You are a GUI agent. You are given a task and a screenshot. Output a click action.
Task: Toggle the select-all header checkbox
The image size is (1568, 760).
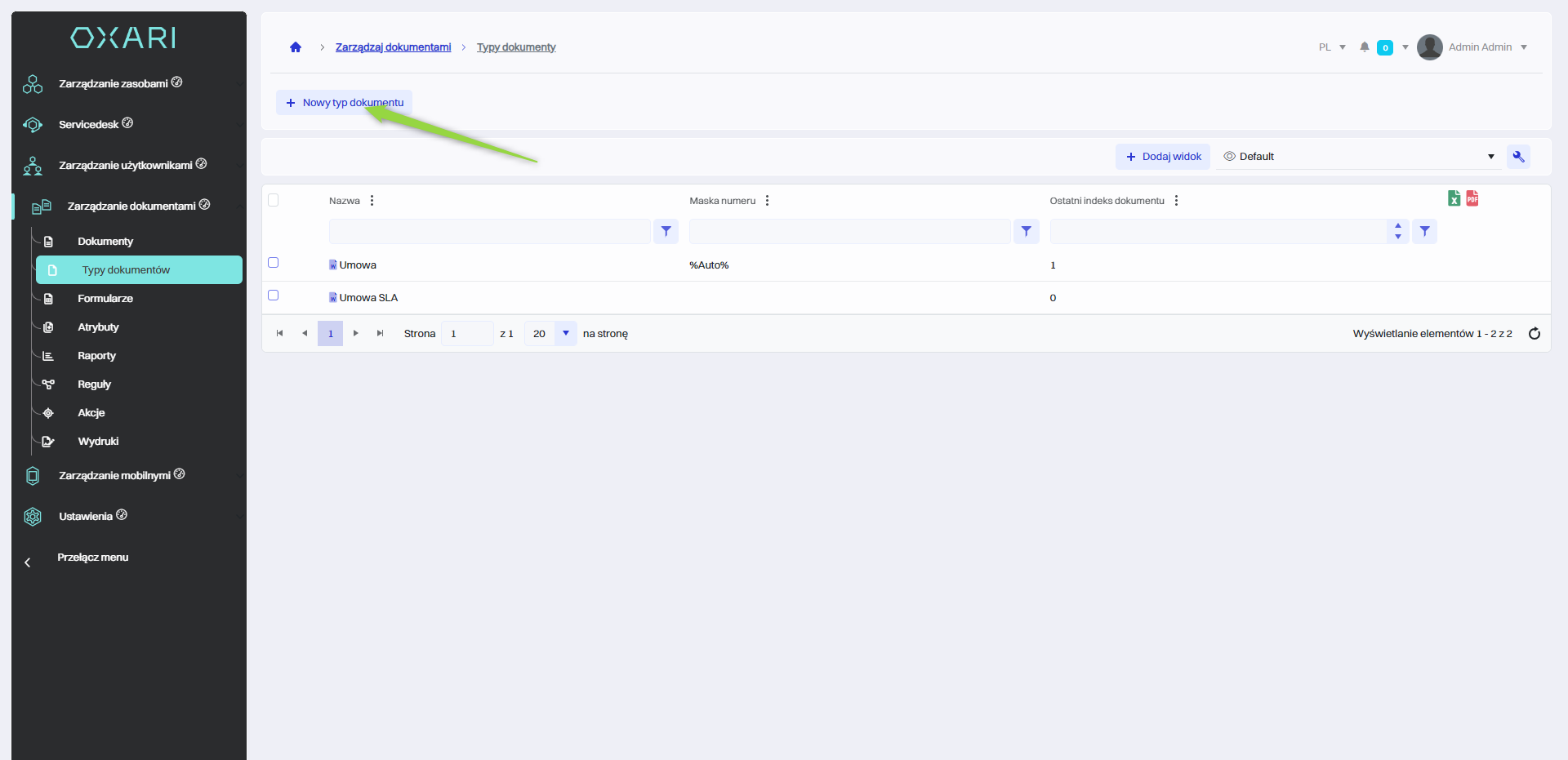[x=274, y=201]
